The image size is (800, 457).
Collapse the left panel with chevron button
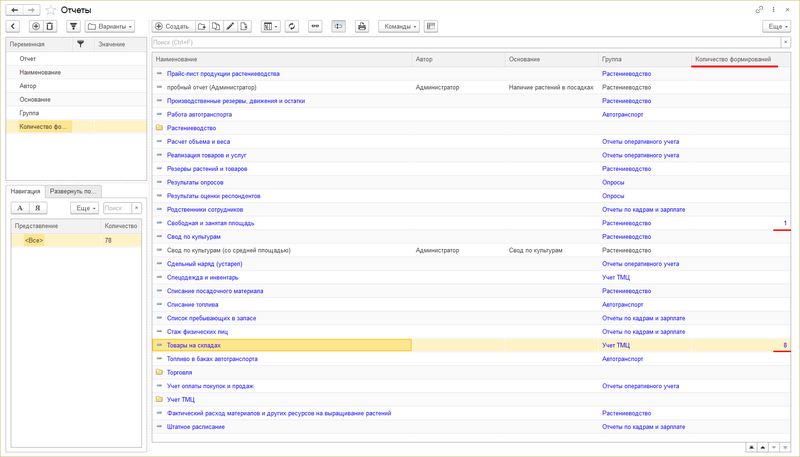click(x=13, y=27)
